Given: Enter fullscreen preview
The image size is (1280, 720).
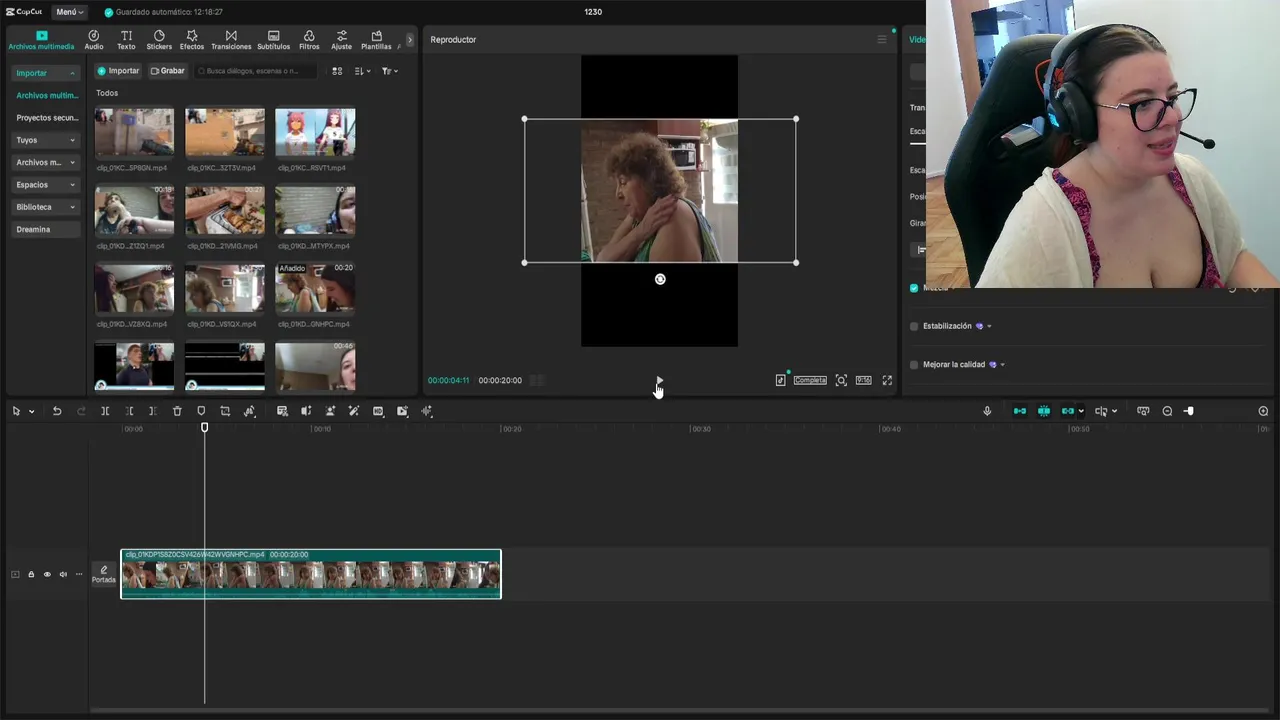Looking at the screenshot, I should tap(887, 380).
